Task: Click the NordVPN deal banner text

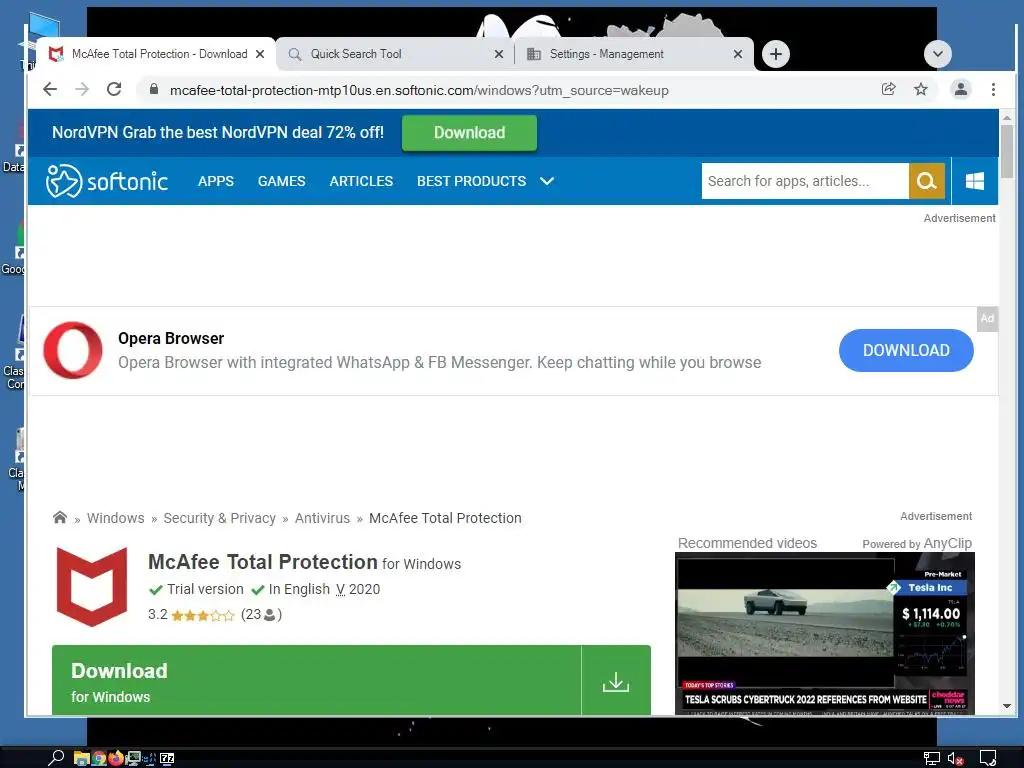Action: pos(218,133)
